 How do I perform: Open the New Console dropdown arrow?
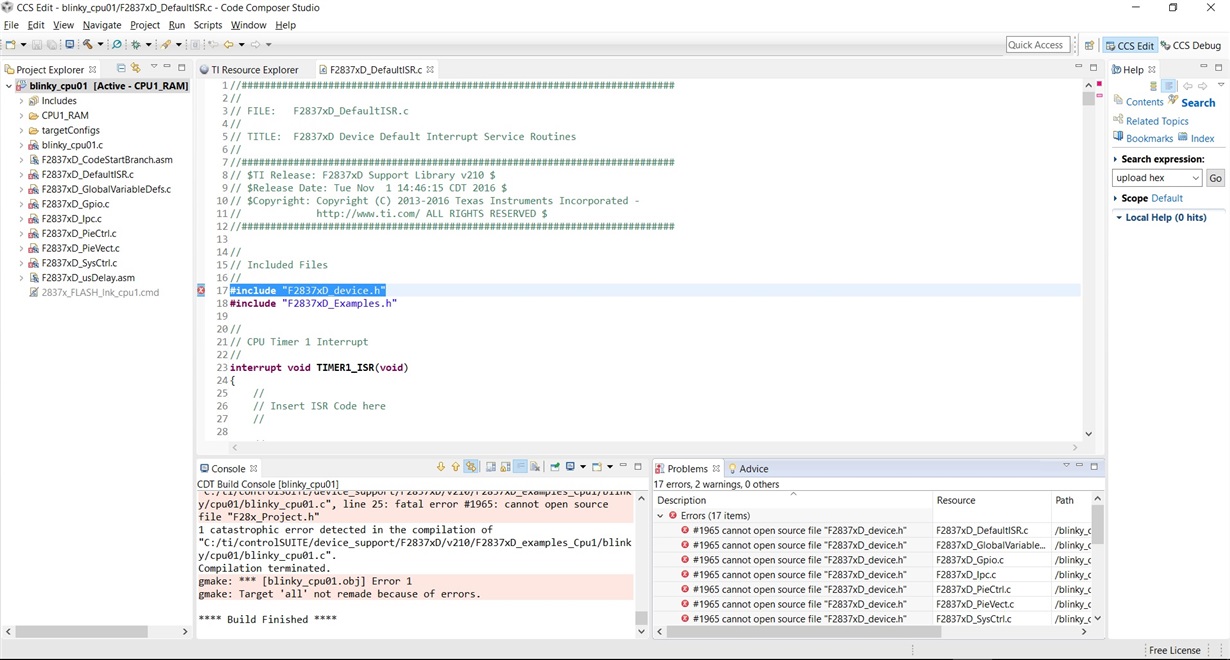click(610, 467)
